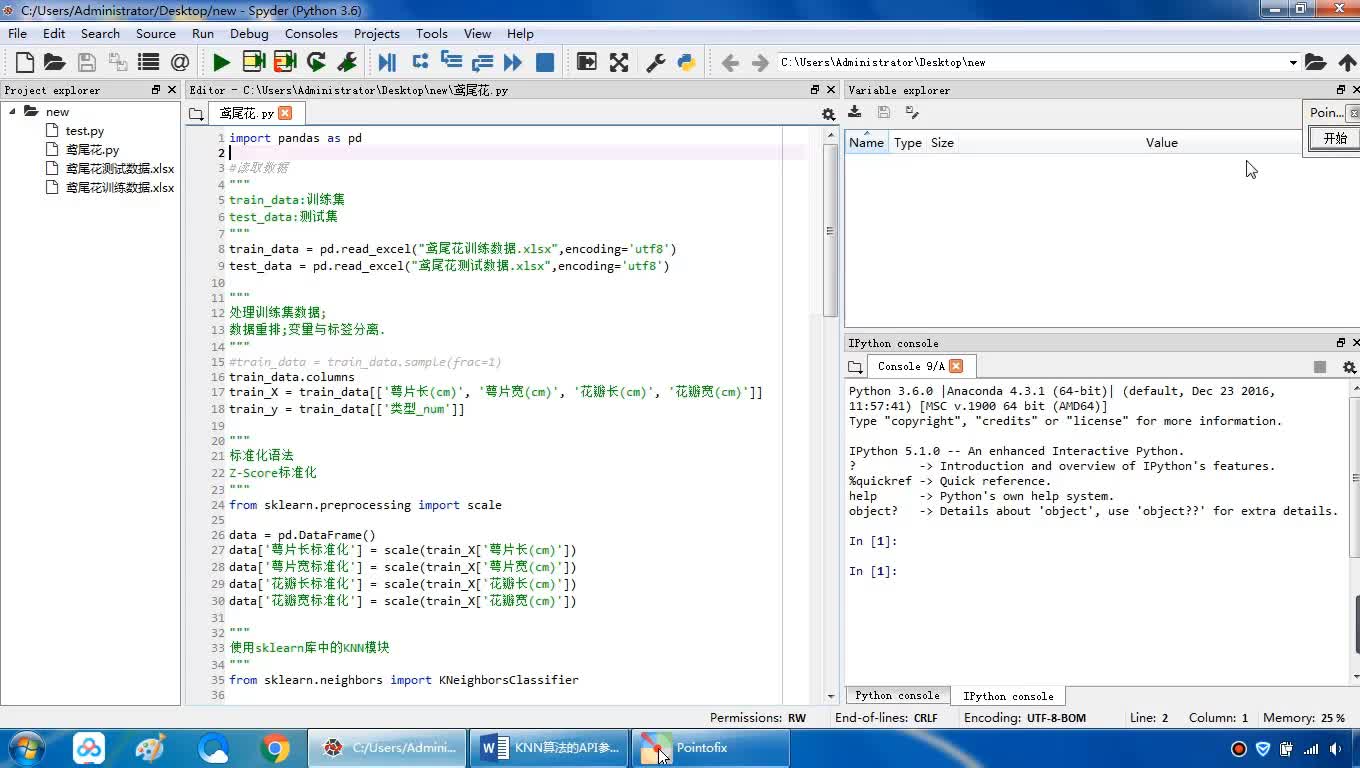1360x768 pixels.
Task: Switch to the Python console tab
Action: (897, 695)
